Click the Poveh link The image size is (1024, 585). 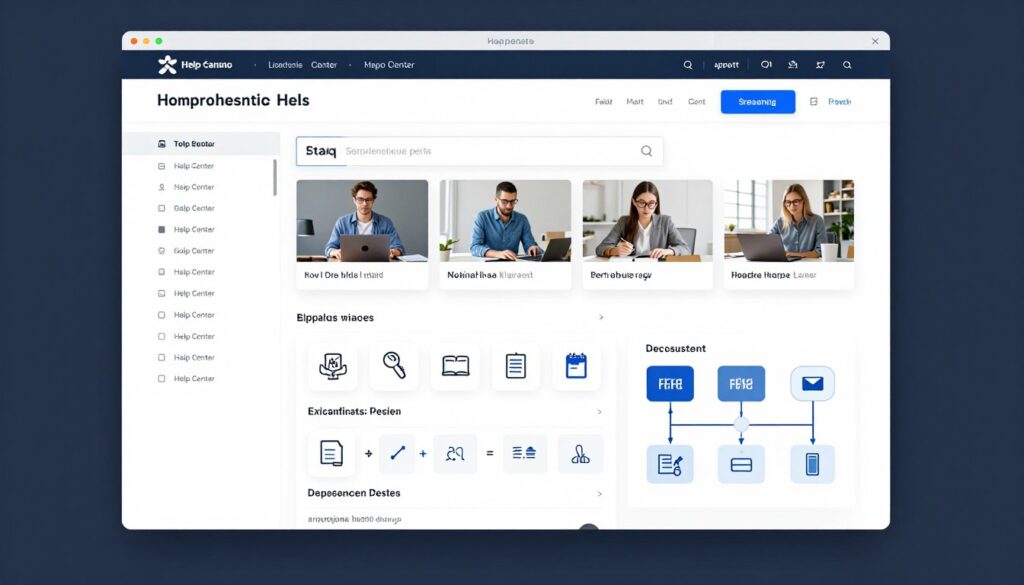pos(840,102)
